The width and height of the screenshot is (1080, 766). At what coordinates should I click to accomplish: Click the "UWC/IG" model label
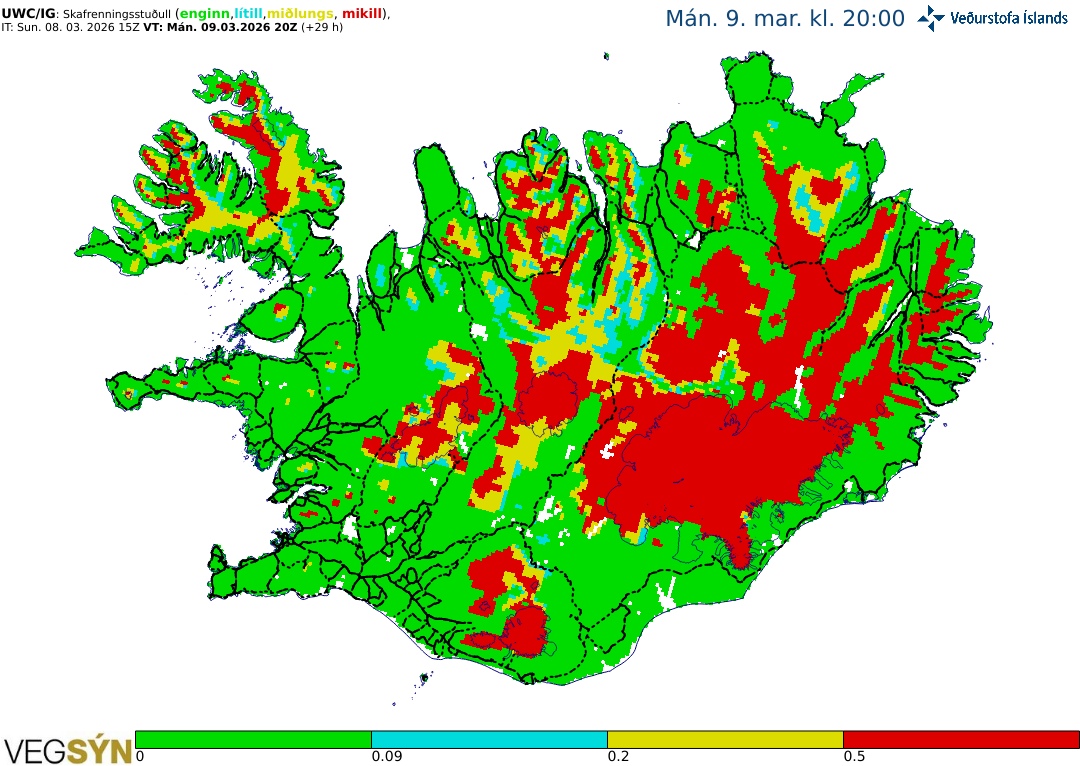[28, 14]
